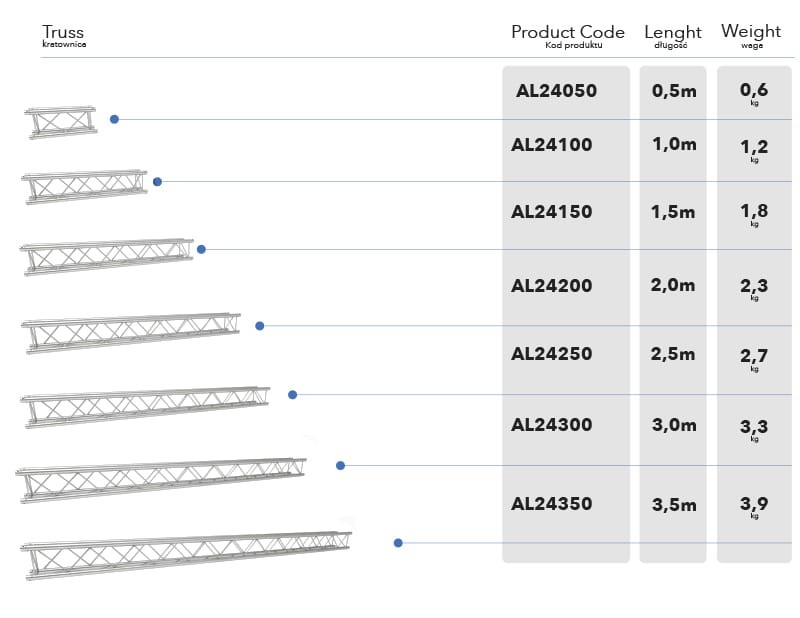Select the blue dot on the AL24300 line
Viewport: 800px width, 618px height.
(x=340, y=465)
